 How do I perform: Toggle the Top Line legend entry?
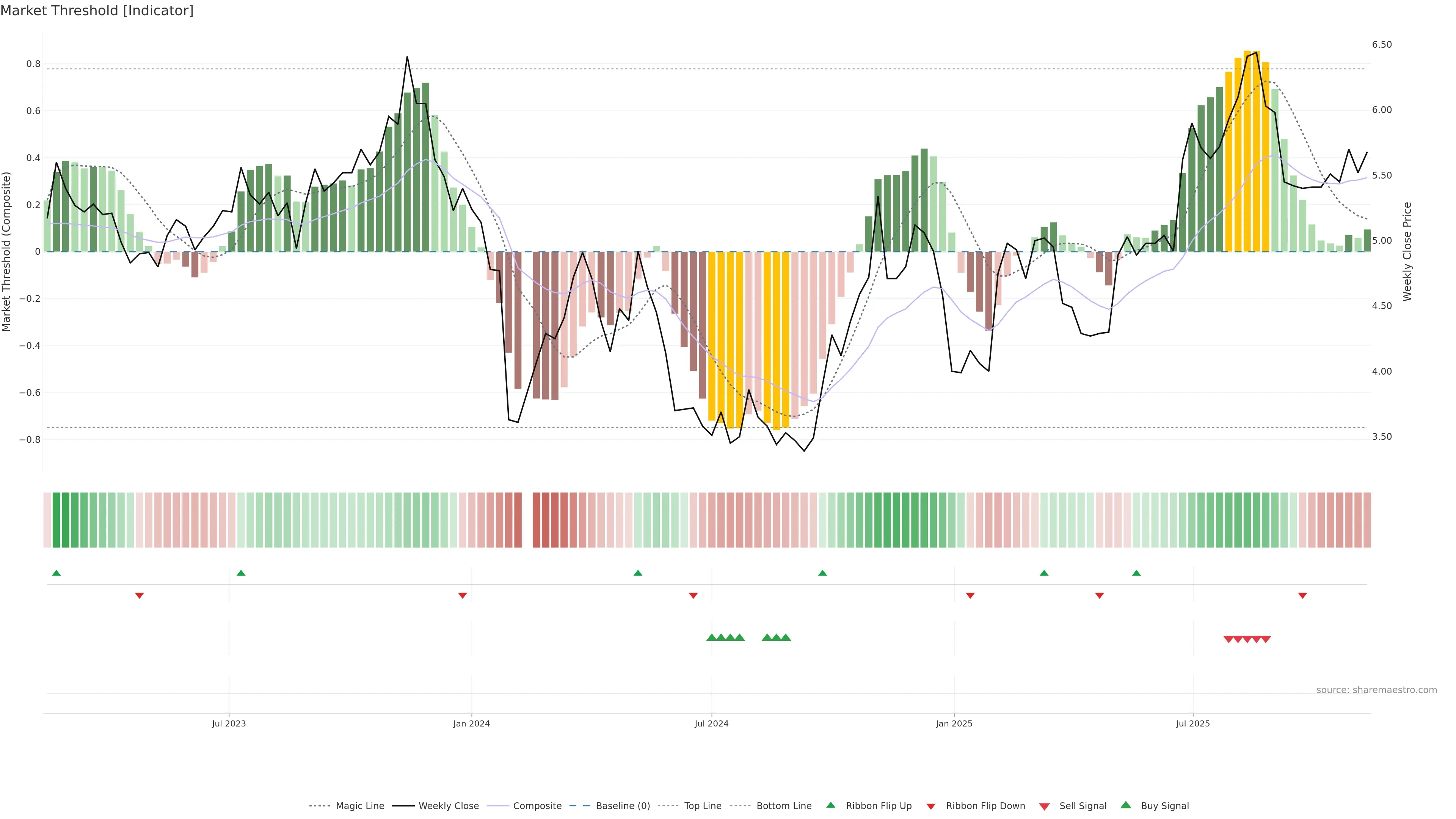[703, 806]
